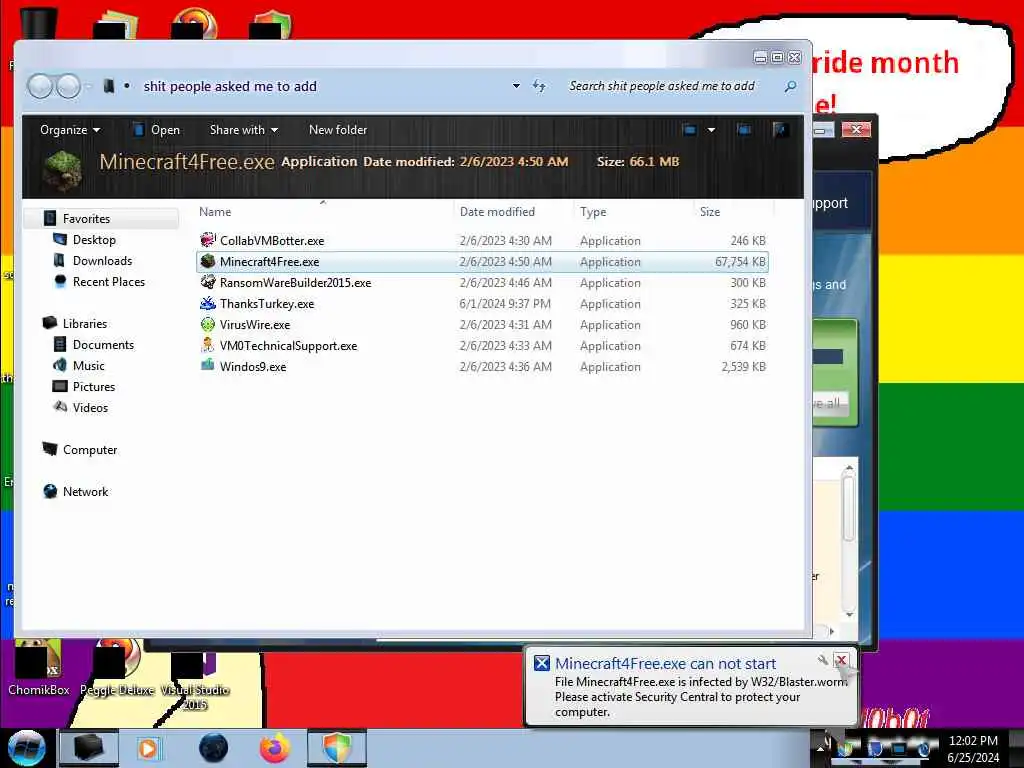
Task: Click the Show preview pane icon
Action: coord(744,129)
